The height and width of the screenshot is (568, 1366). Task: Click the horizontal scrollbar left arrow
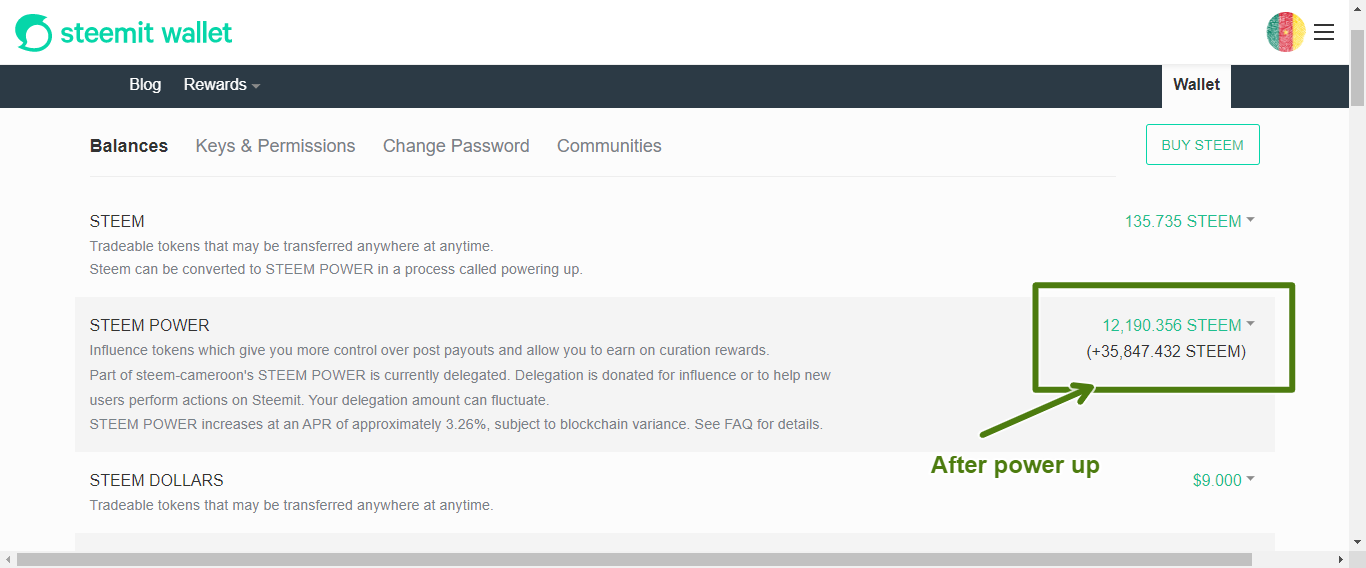(x=8, y=560)
